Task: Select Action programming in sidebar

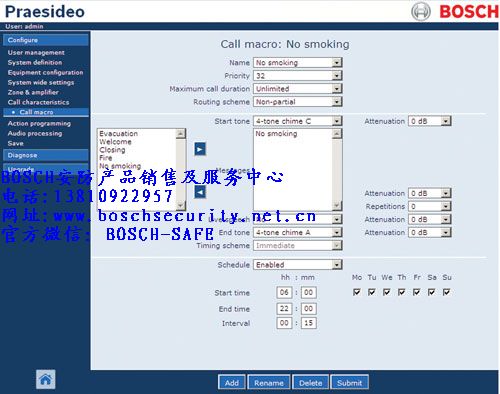Action: [x=39, y=123]
